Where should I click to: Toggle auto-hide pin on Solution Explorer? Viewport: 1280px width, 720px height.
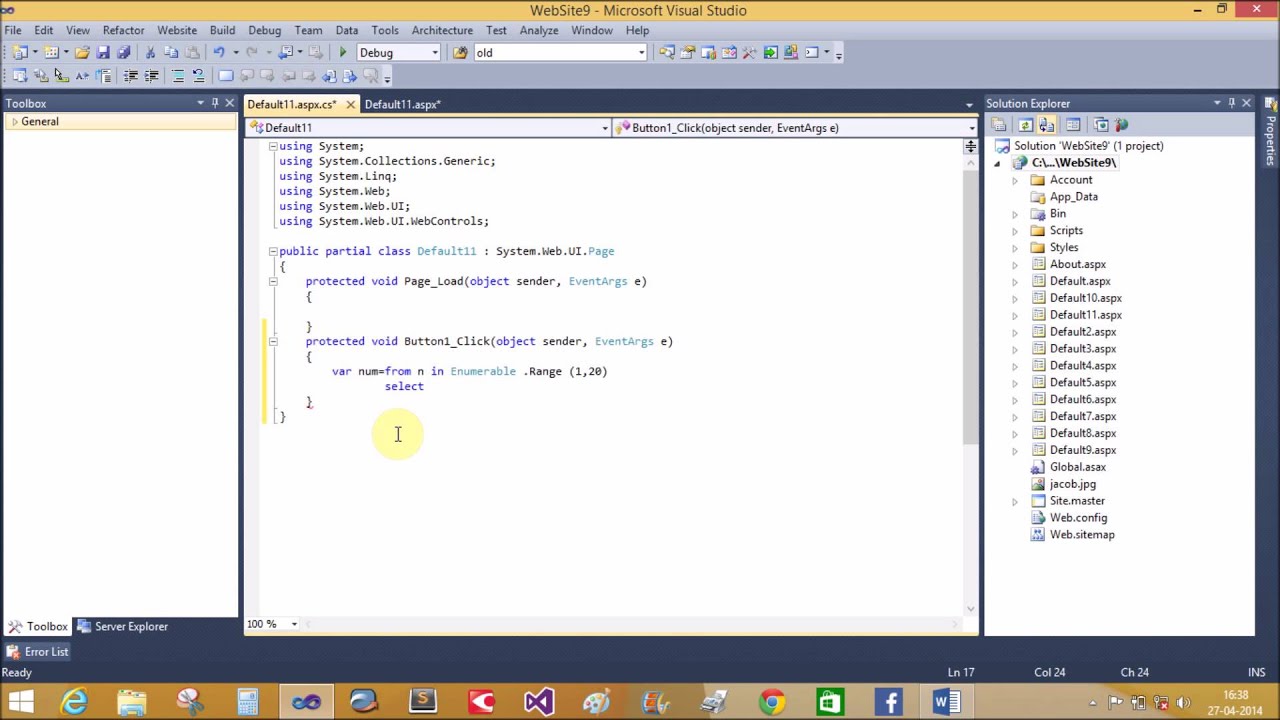[x=1231, y=103]
